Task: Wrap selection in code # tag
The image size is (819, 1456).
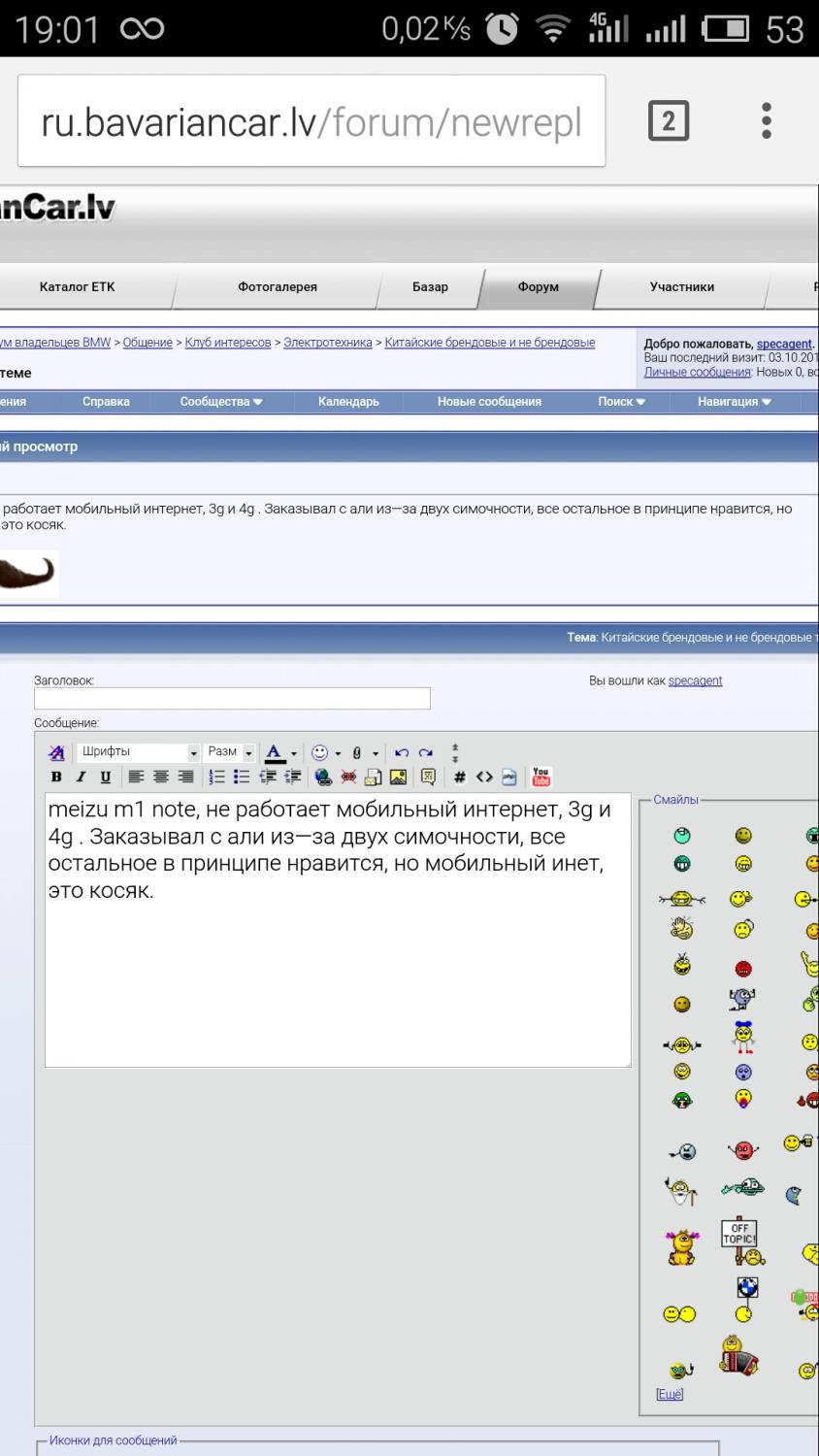Action: (460, 777)
